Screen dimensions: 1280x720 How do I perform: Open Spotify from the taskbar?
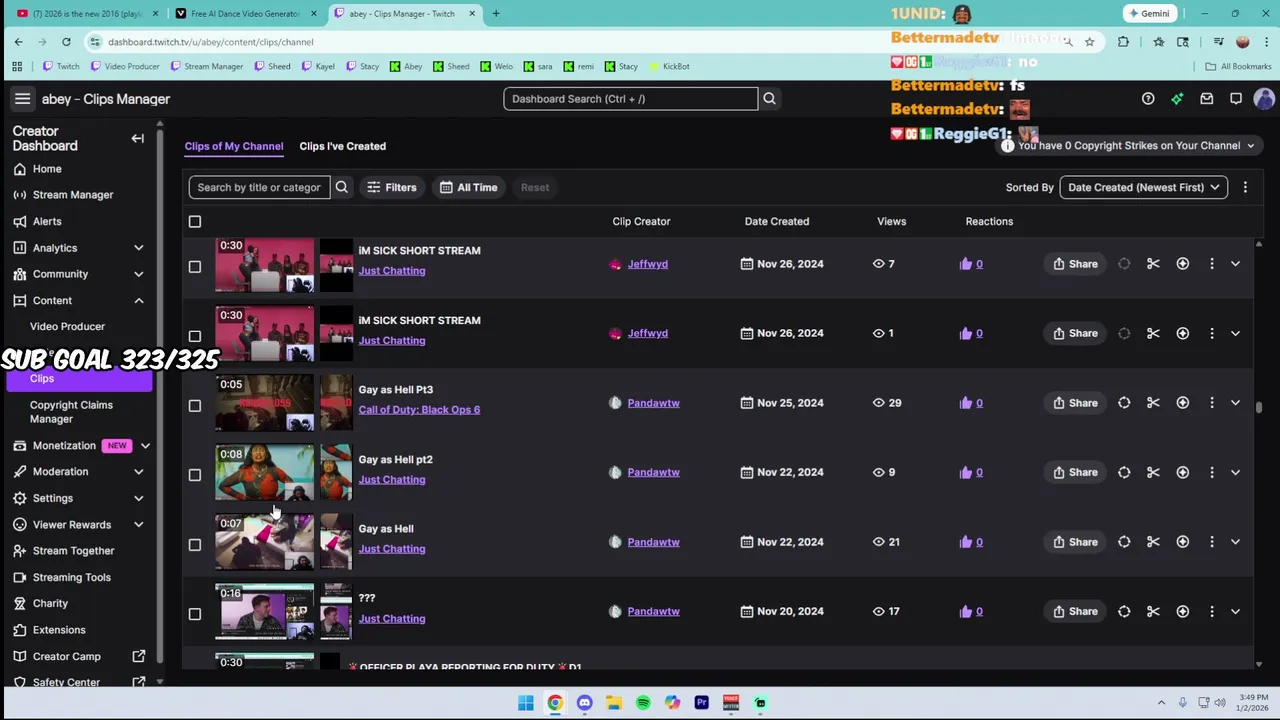(x=643, y=703)
